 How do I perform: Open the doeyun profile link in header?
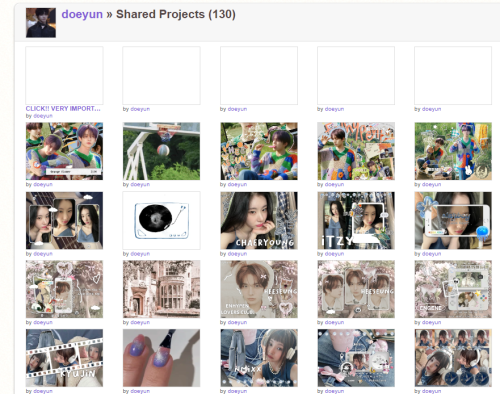pyautogui.click(x=82, y=14)
